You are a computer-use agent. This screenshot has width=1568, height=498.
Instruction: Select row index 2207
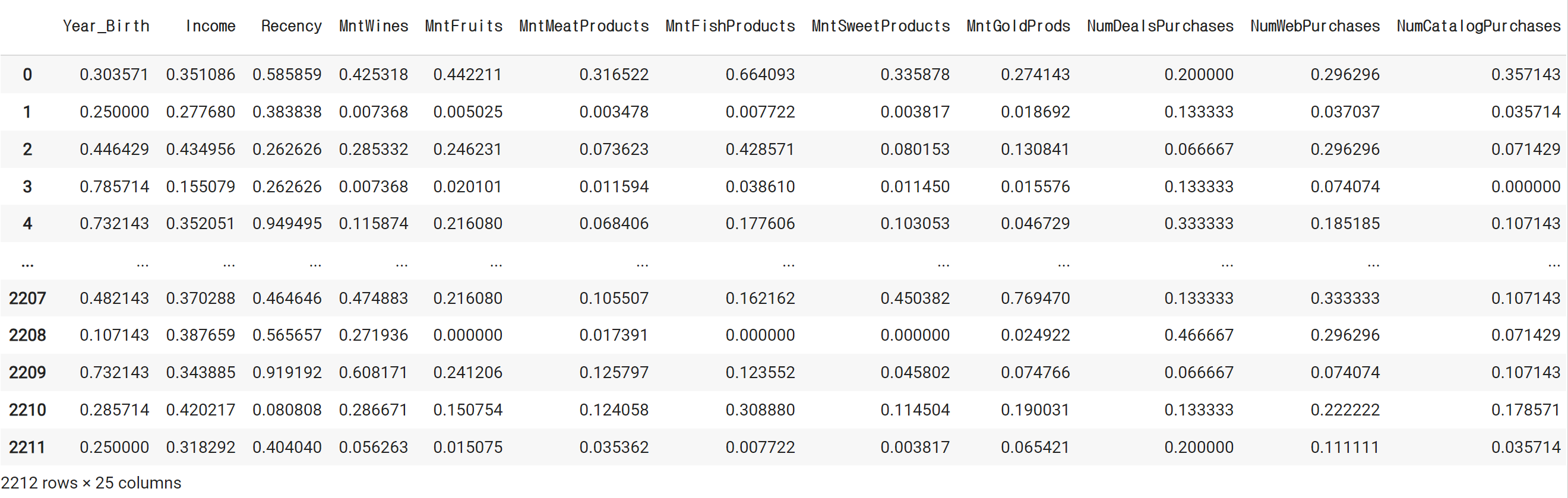[27, 298]
